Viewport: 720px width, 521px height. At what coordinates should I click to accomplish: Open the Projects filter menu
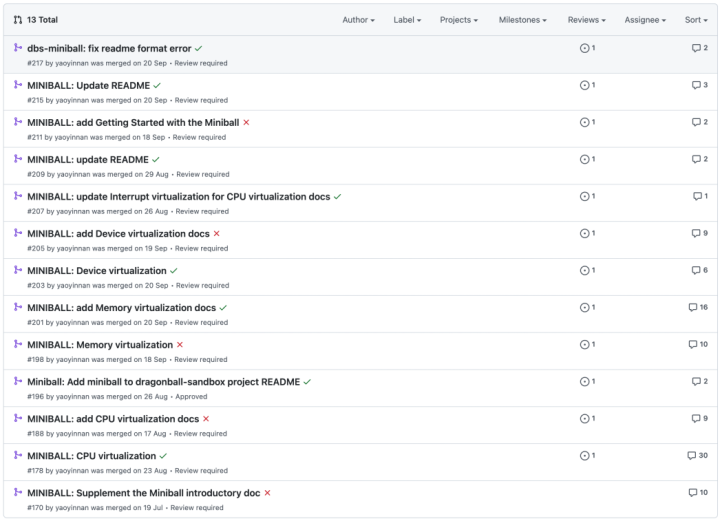coord(458,20)
